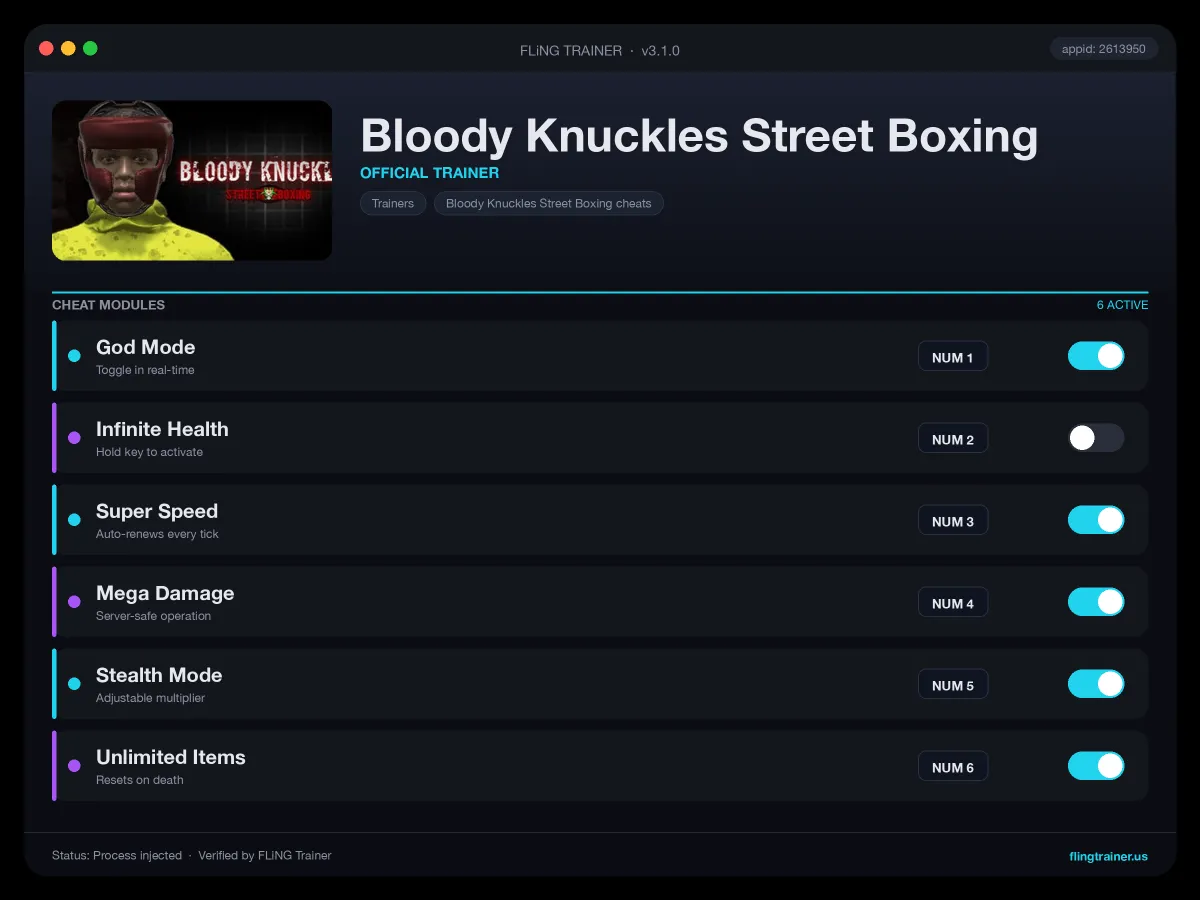Viewport: 1200px width, 900px height.
Task: Open Bloody Knuckles Street Boxing cheats tag
Action: (x=548, y=203)
